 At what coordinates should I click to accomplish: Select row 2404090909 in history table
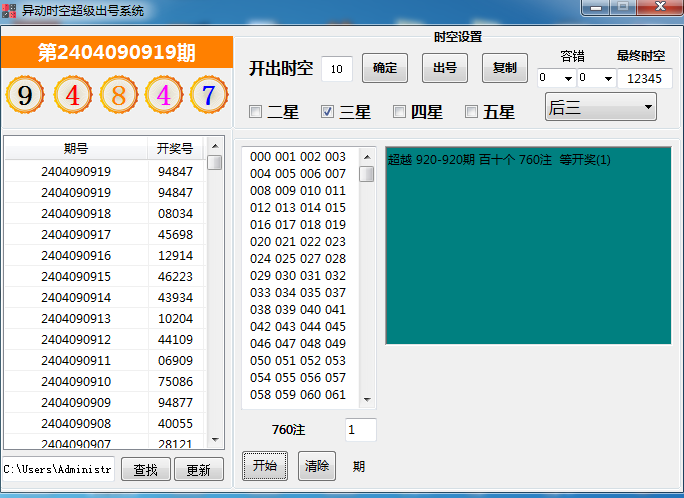pyautogui.click(x=105, y=402)
